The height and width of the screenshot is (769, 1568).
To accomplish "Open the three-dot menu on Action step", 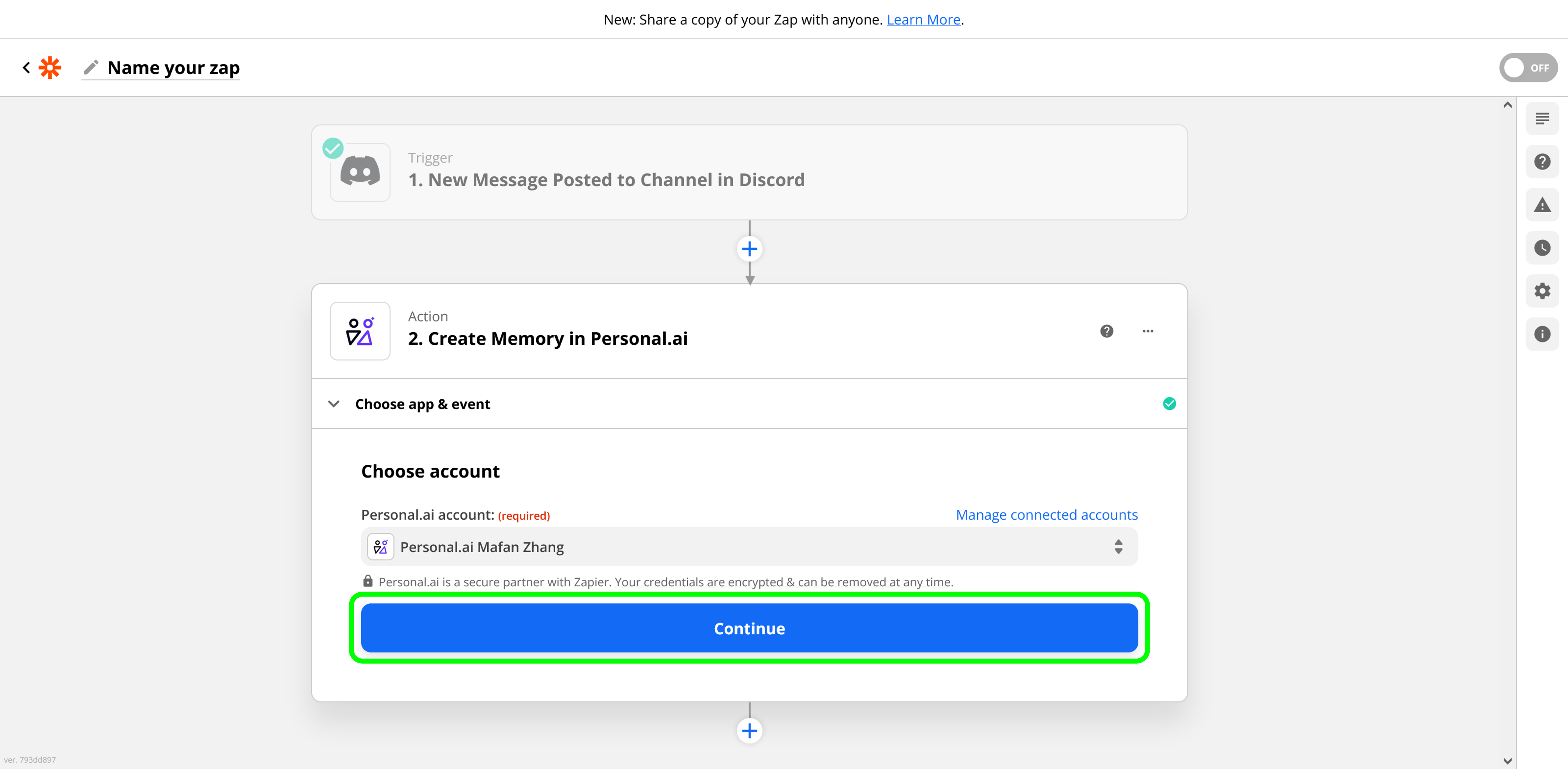I will (1147, 331).
